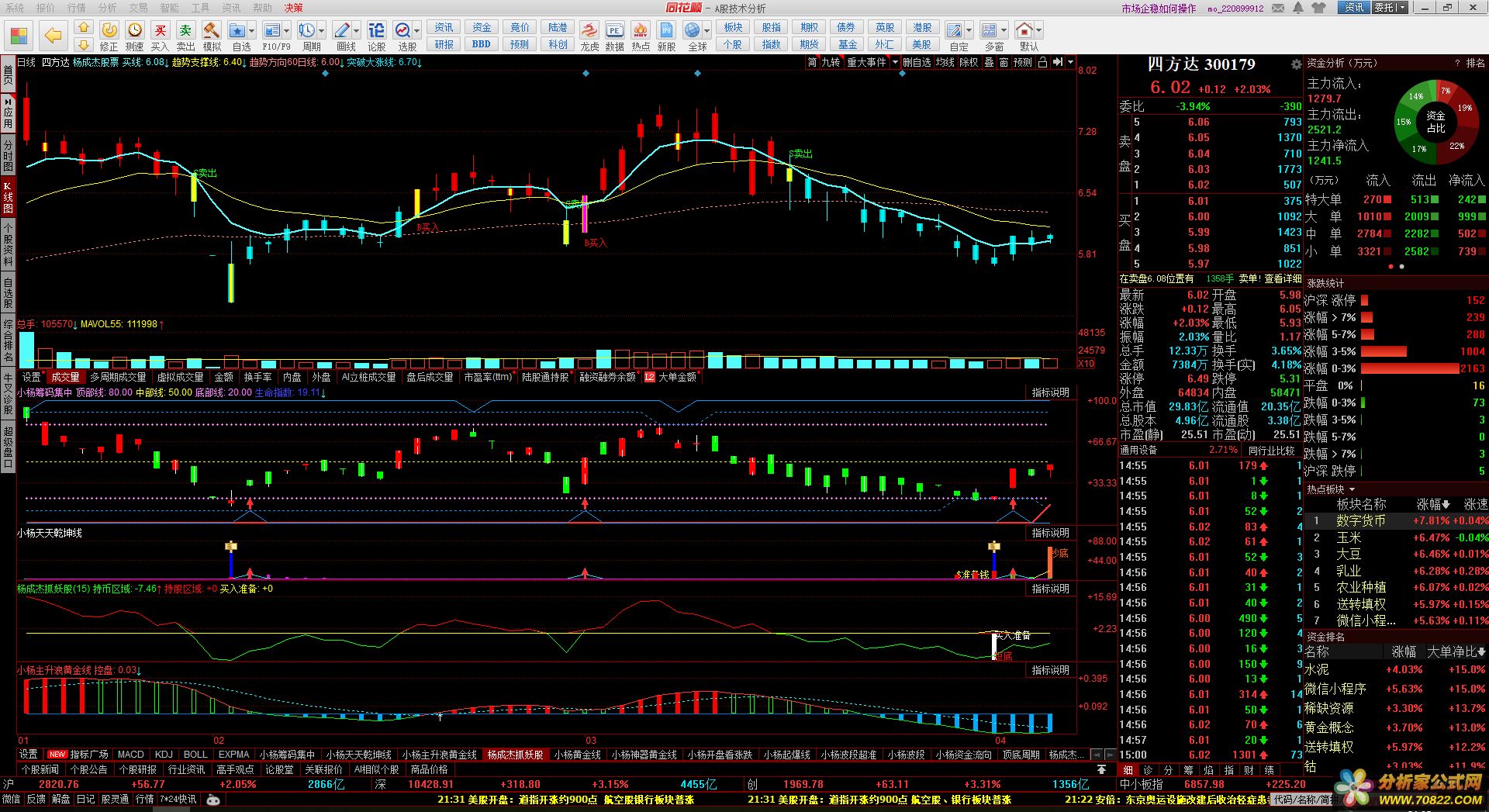Click the F10/F9 company info icon
1489x812 pixels.
(x=271, y=30)
